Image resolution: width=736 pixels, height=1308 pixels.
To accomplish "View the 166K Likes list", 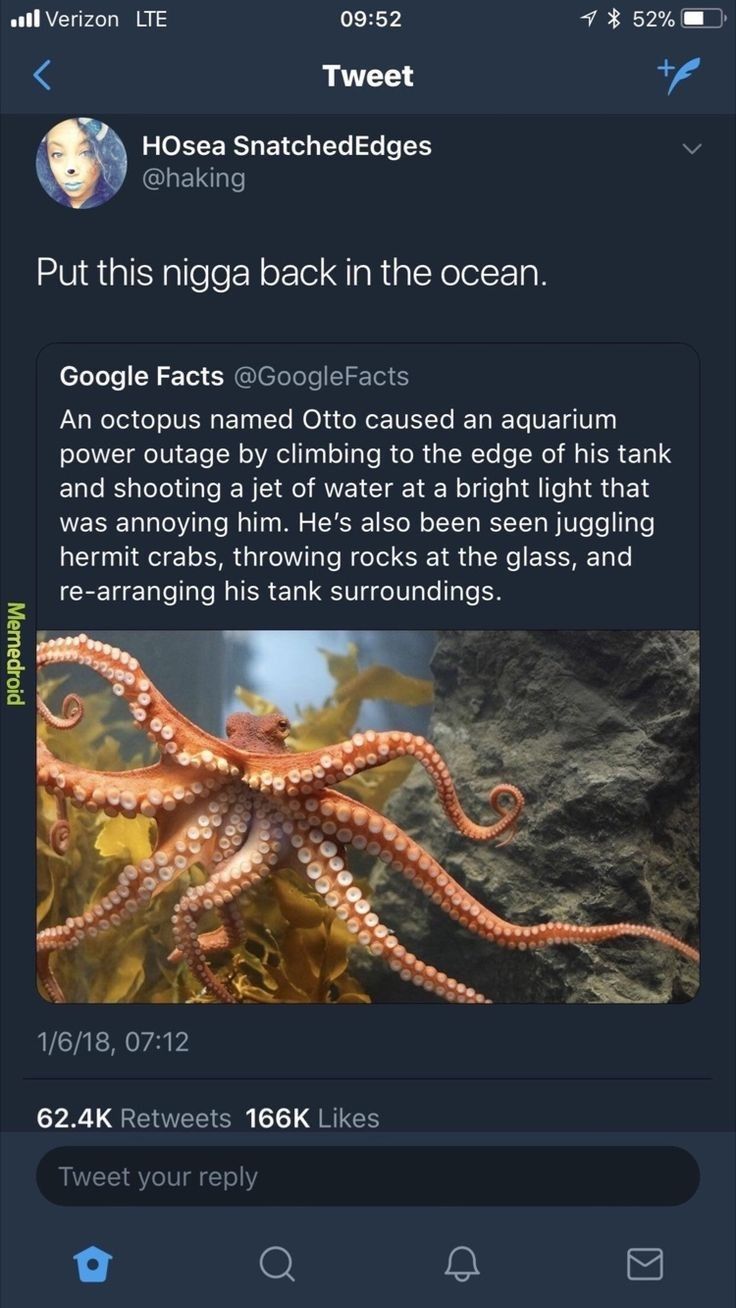I will pyautogui.click(x=313, y=1118).
